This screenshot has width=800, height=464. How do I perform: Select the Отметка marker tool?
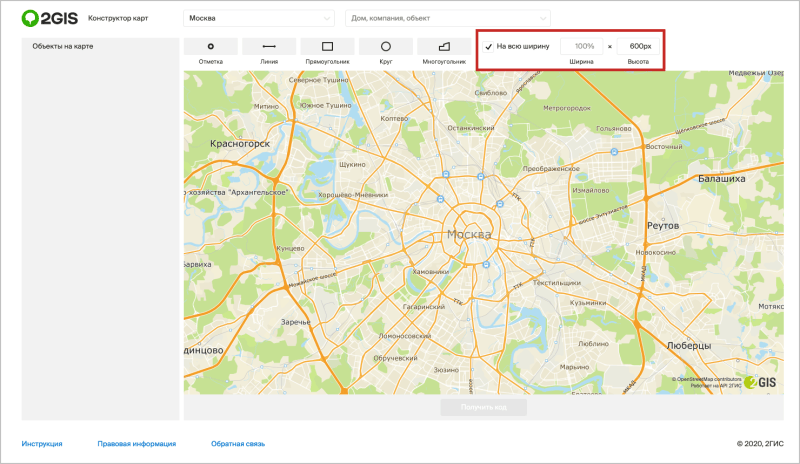pyautogui.click(x=211, y=46)
